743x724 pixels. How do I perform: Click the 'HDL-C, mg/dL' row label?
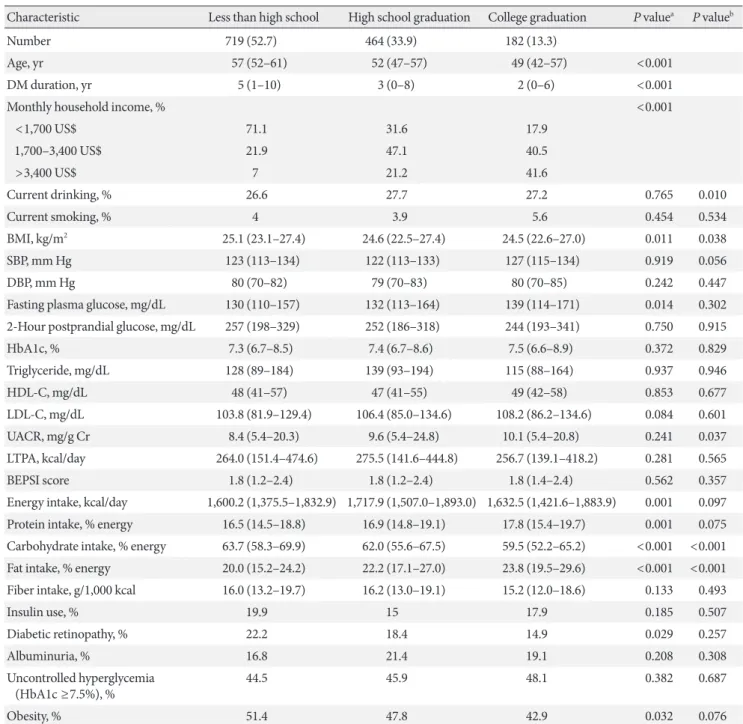point(47,393)
